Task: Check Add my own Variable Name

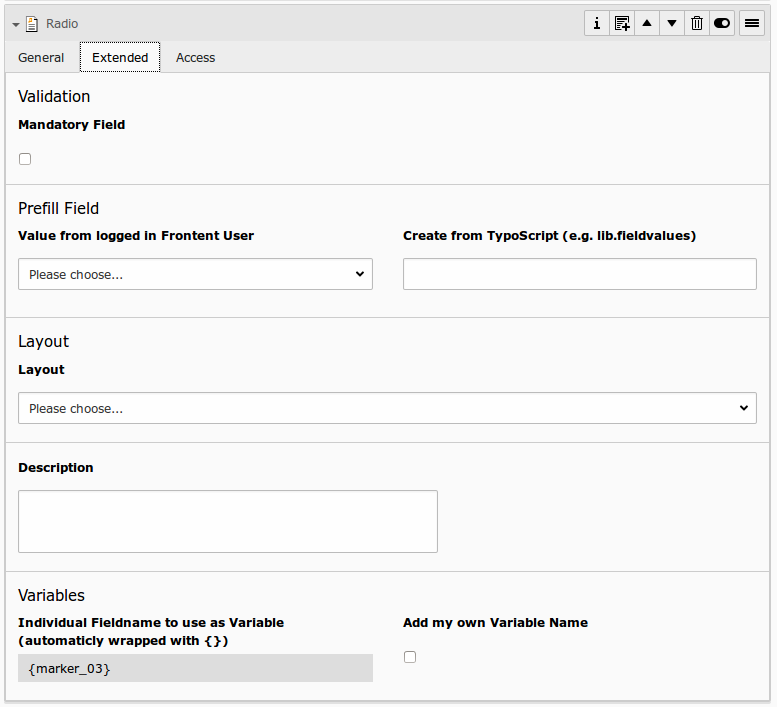Action: (410, 657)
